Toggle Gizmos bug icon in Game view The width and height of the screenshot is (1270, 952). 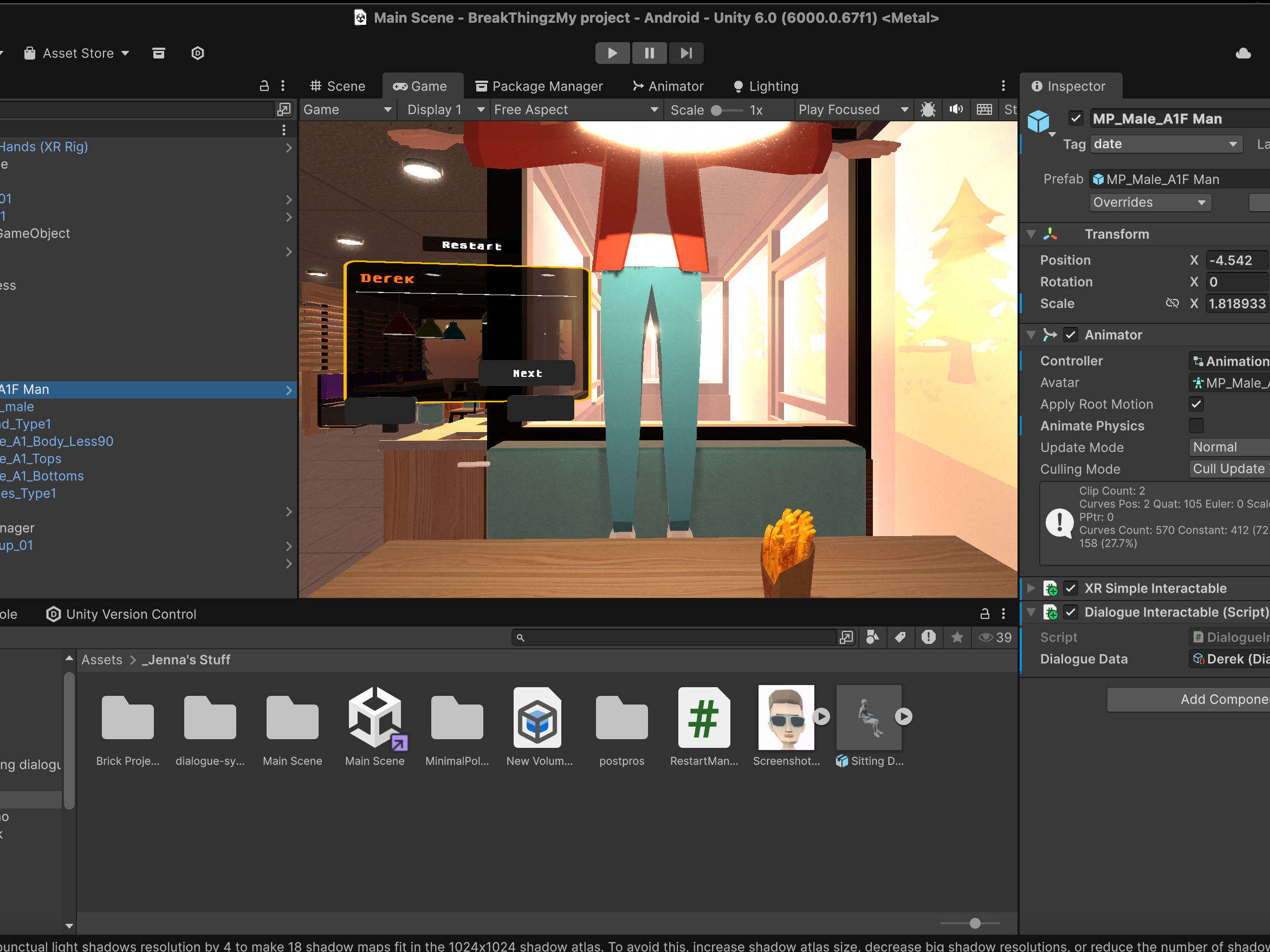point(928,109)
